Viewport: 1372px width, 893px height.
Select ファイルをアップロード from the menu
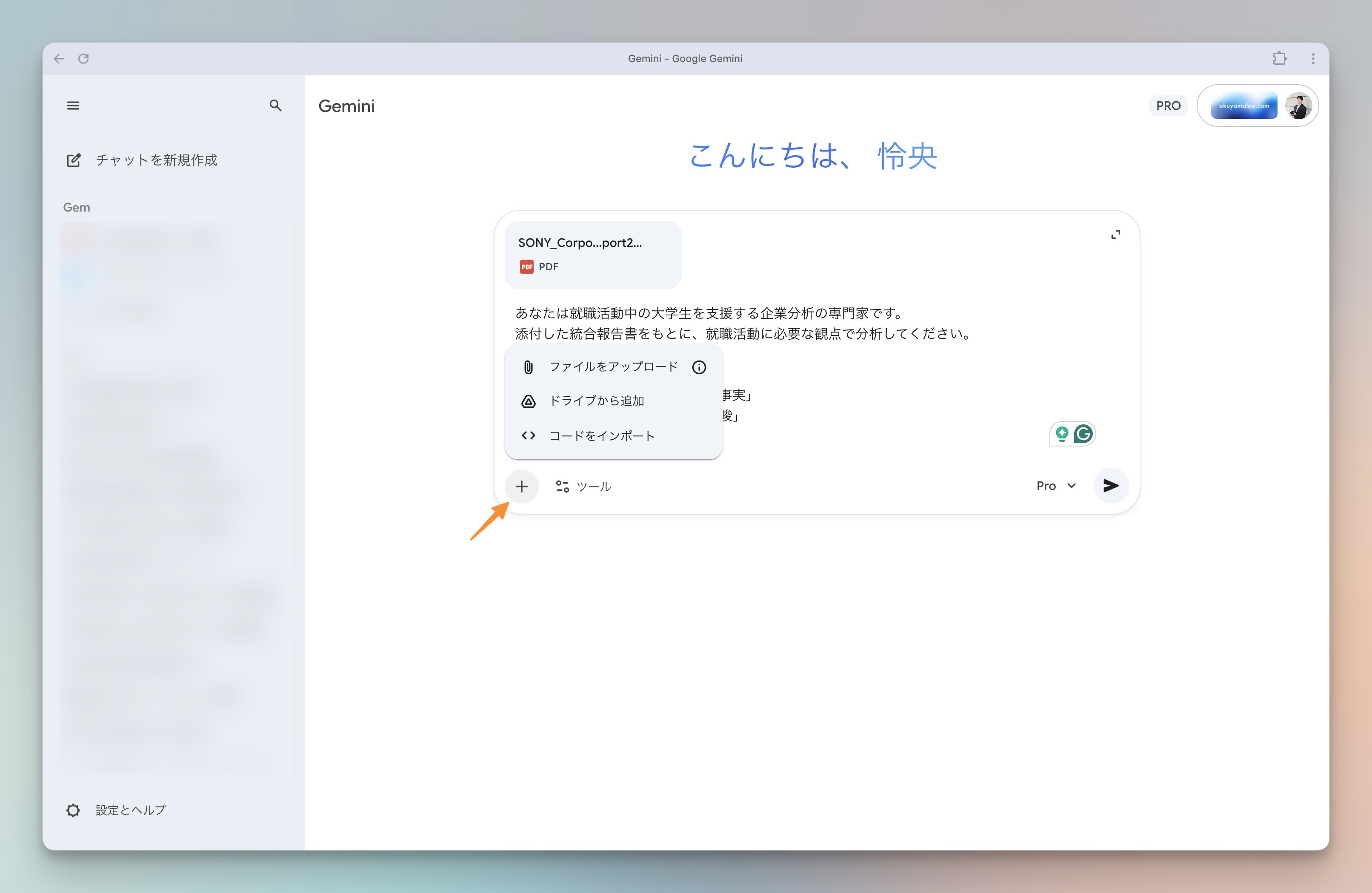613,366
